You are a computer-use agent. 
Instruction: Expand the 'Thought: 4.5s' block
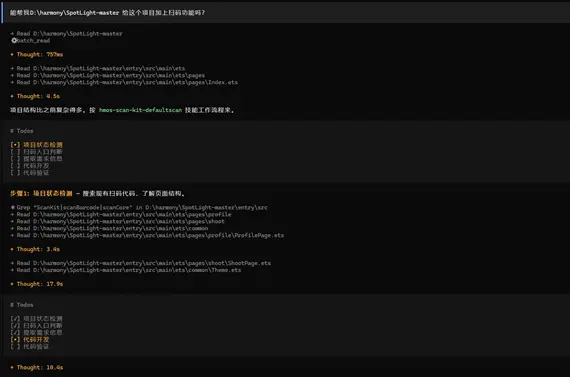point(35,96)
